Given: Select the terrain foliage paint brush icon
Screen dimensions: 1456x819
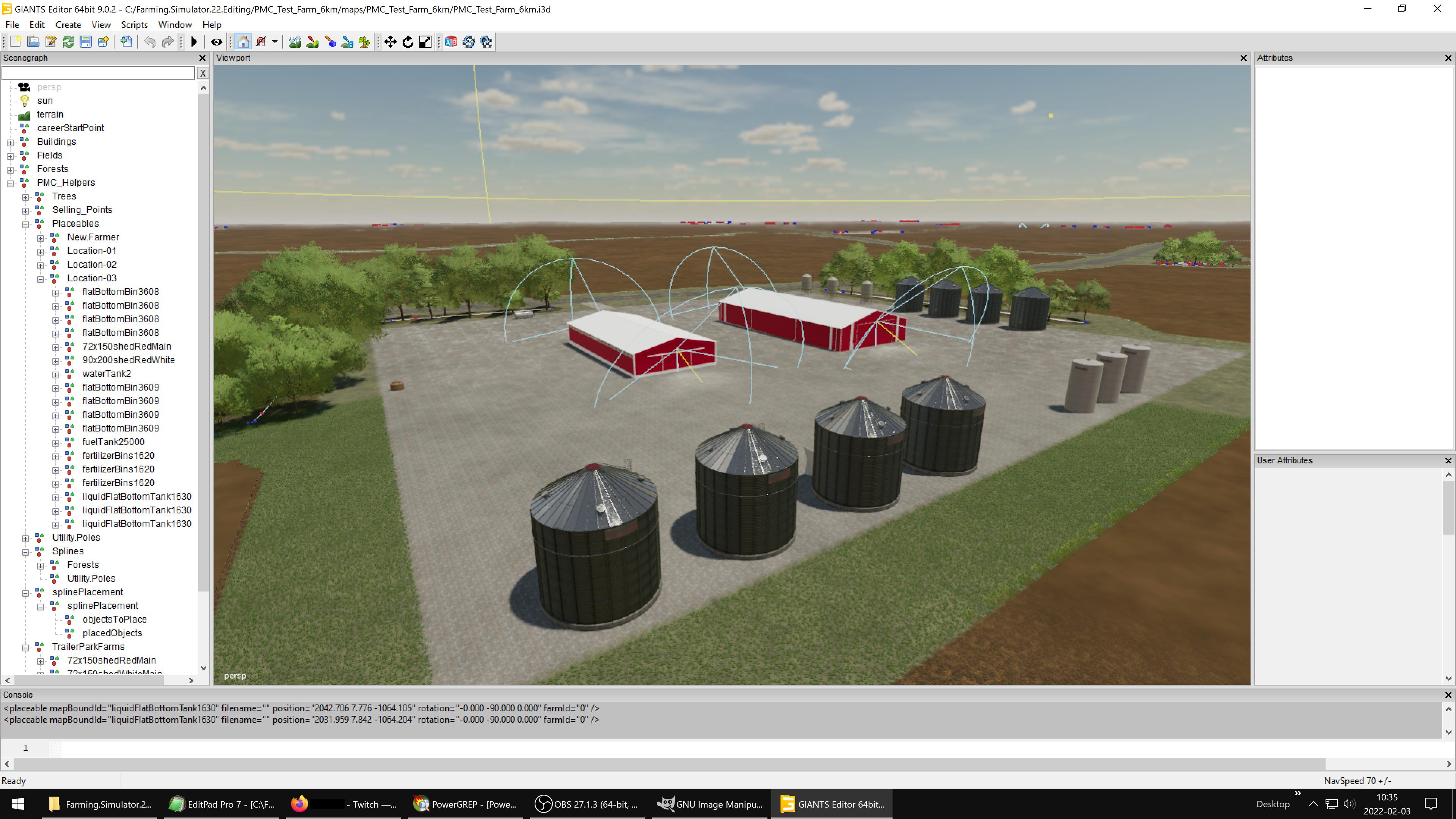Looking at the screenshot, I should [330, 42].
